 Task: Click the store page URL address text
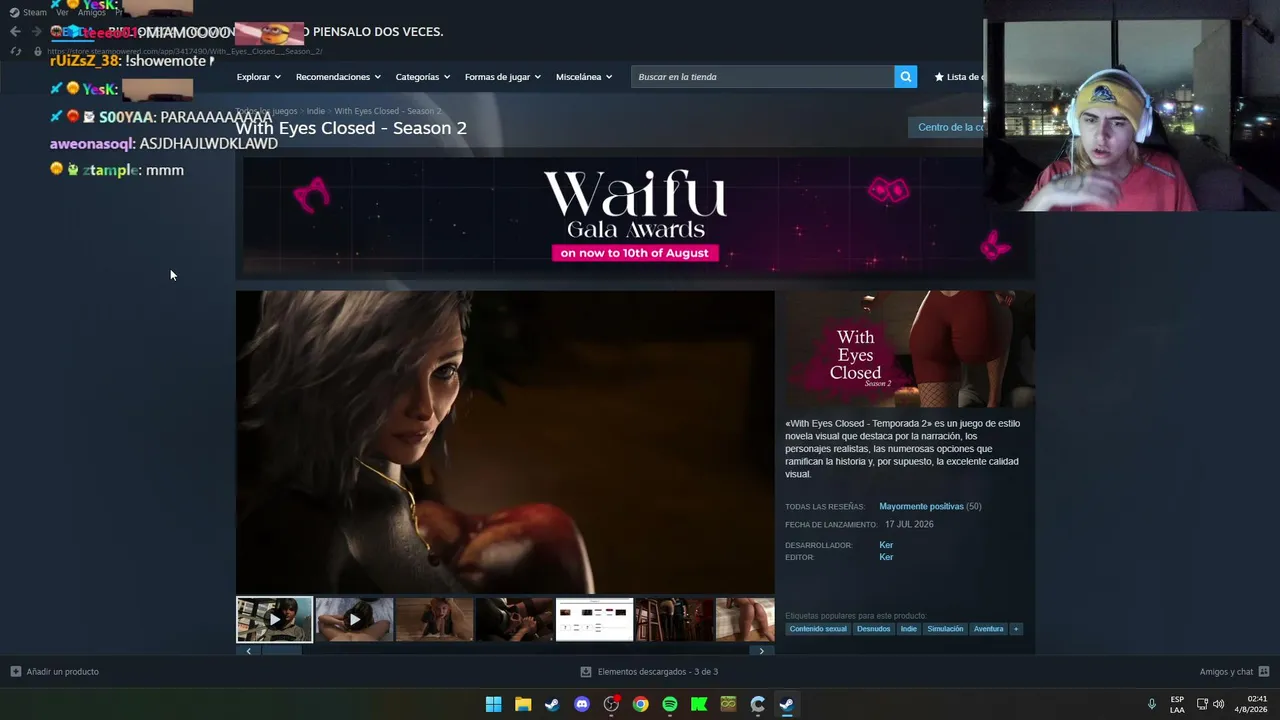click(x=185, y=51)
